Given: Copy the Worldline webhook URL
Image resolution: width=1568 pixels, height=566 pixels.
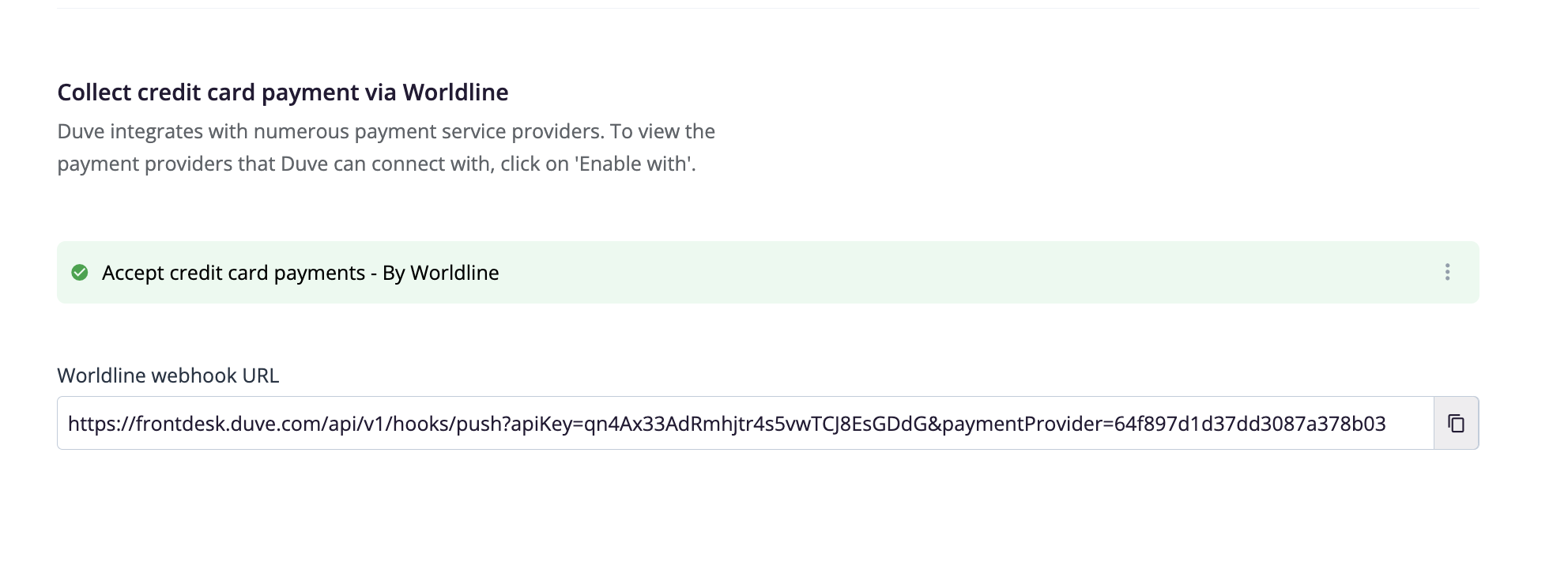Looking at the screenshot, I should click(x=1456, y=424).
